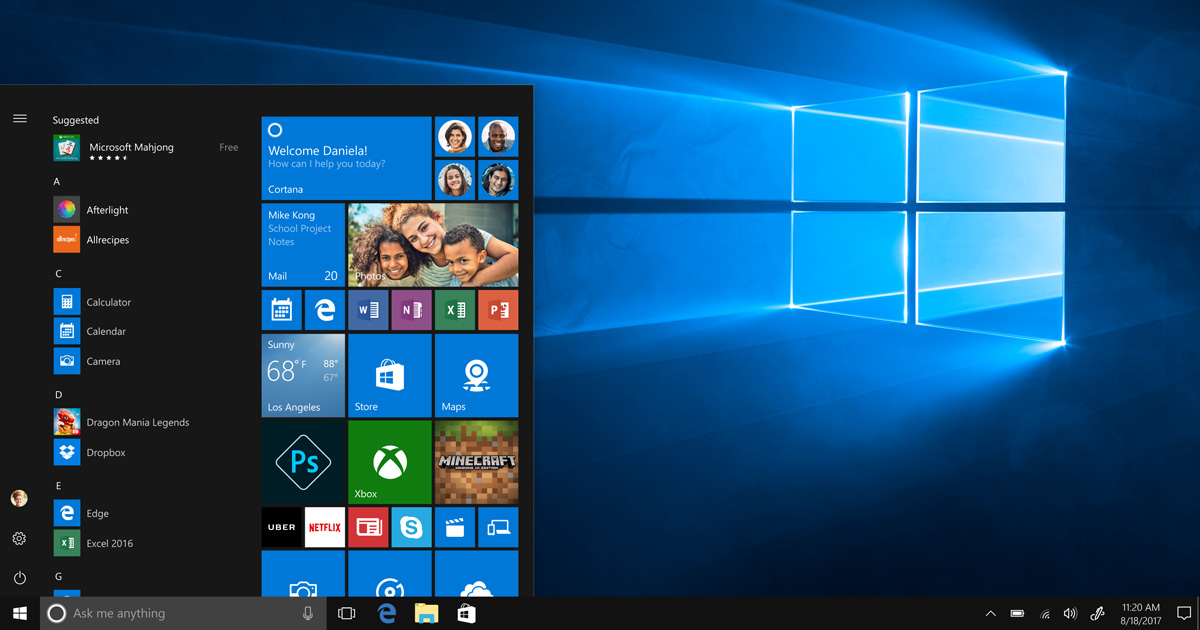Open the Calendar tile in Start

tap(282, 310)
